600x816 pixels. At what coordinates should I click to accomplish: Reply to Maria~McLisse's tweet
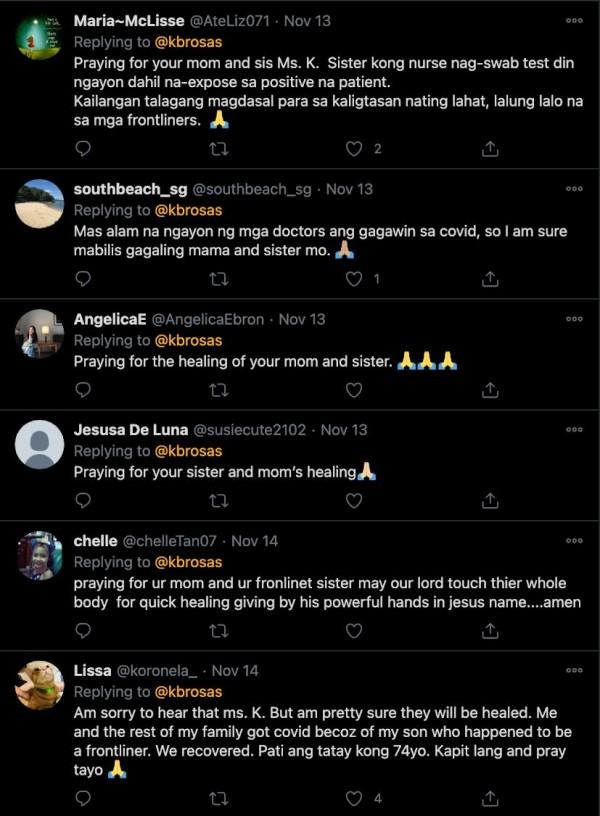pyautogui.click(x=83, y=148)
